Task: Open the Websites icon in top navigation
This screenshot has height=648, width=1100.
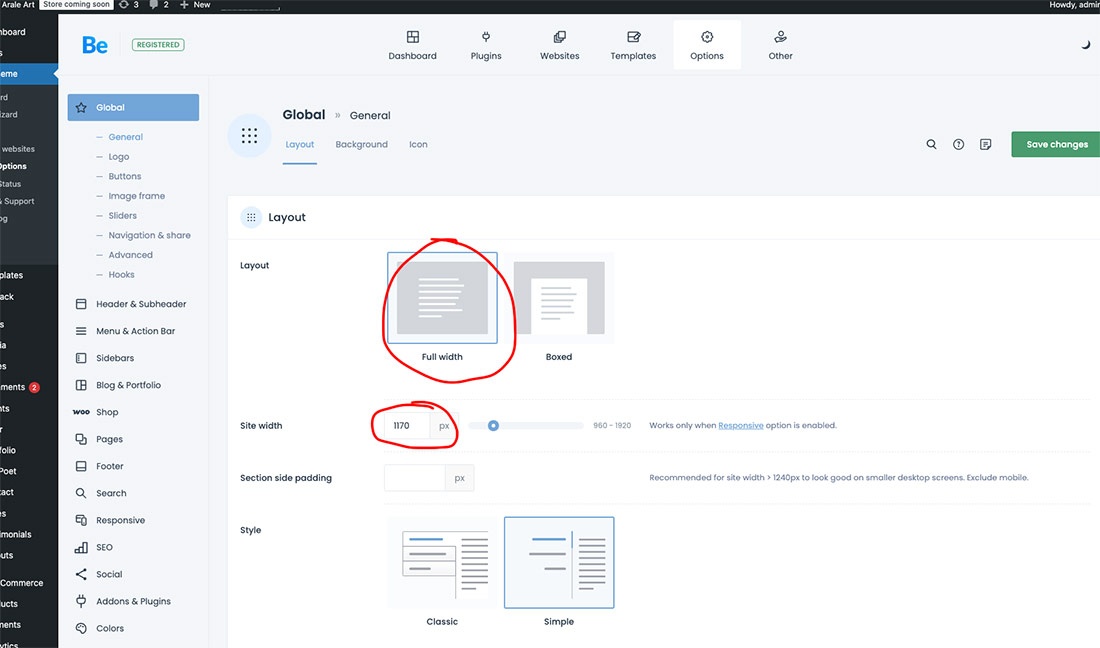Action: pos(559,37)
